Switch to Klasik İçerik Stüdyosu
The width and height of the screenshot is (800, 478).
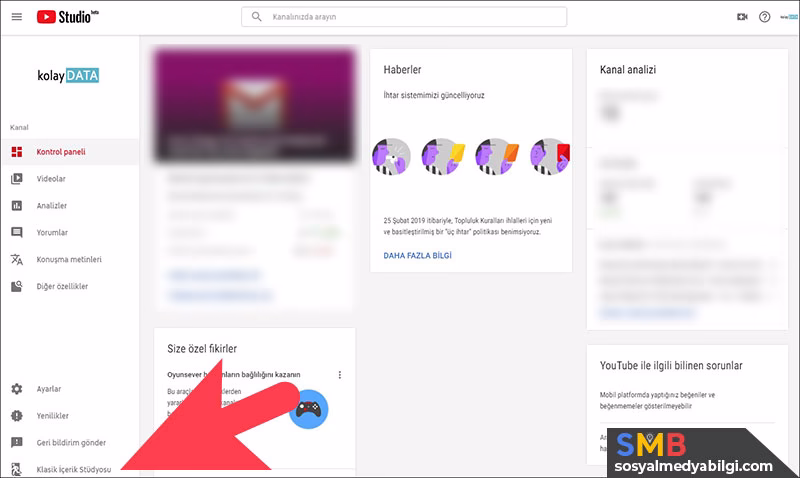(x=72, y=469)
